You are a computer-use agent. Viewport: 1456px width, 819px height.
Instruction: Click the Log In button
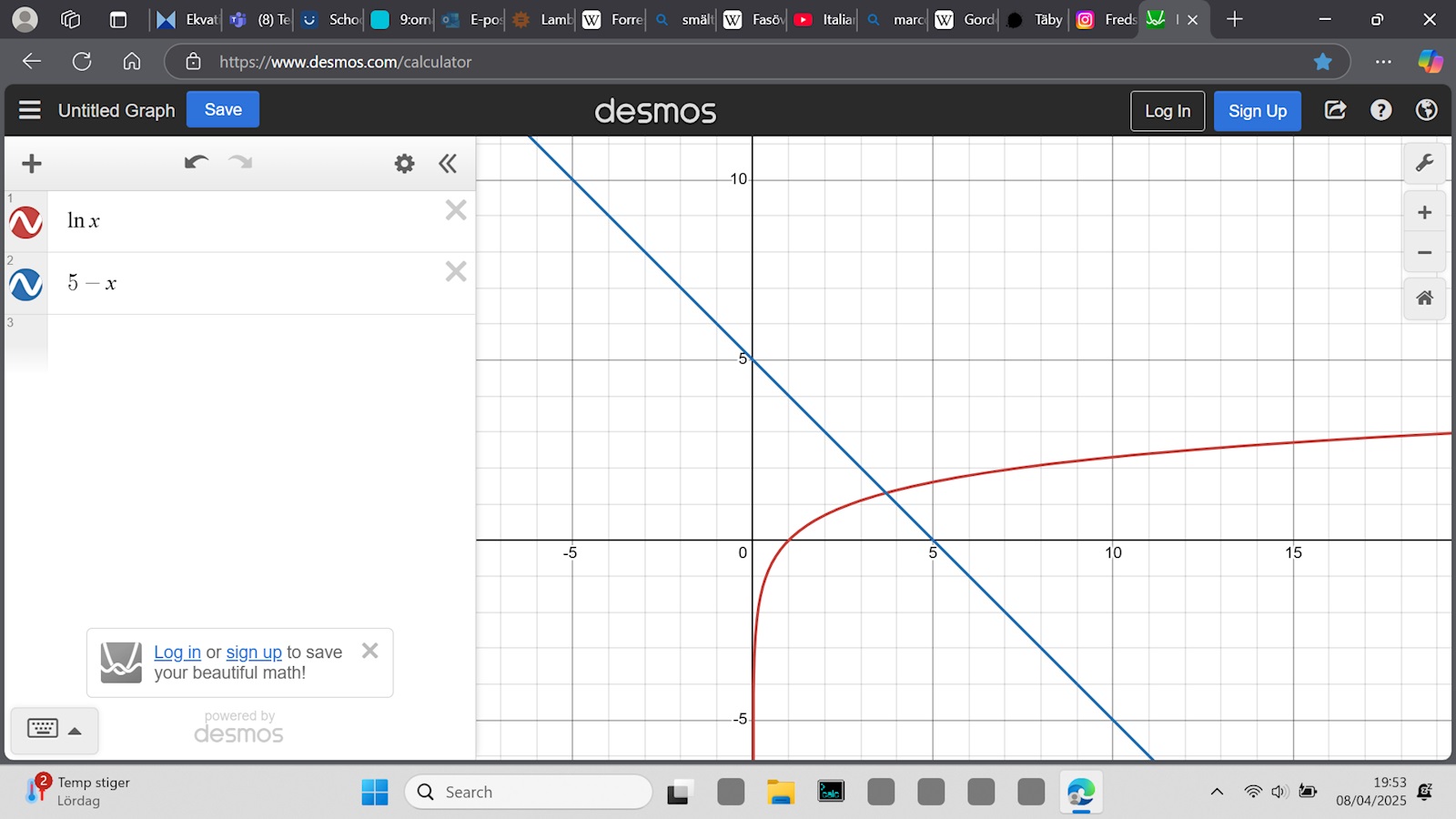point(1167,111)
